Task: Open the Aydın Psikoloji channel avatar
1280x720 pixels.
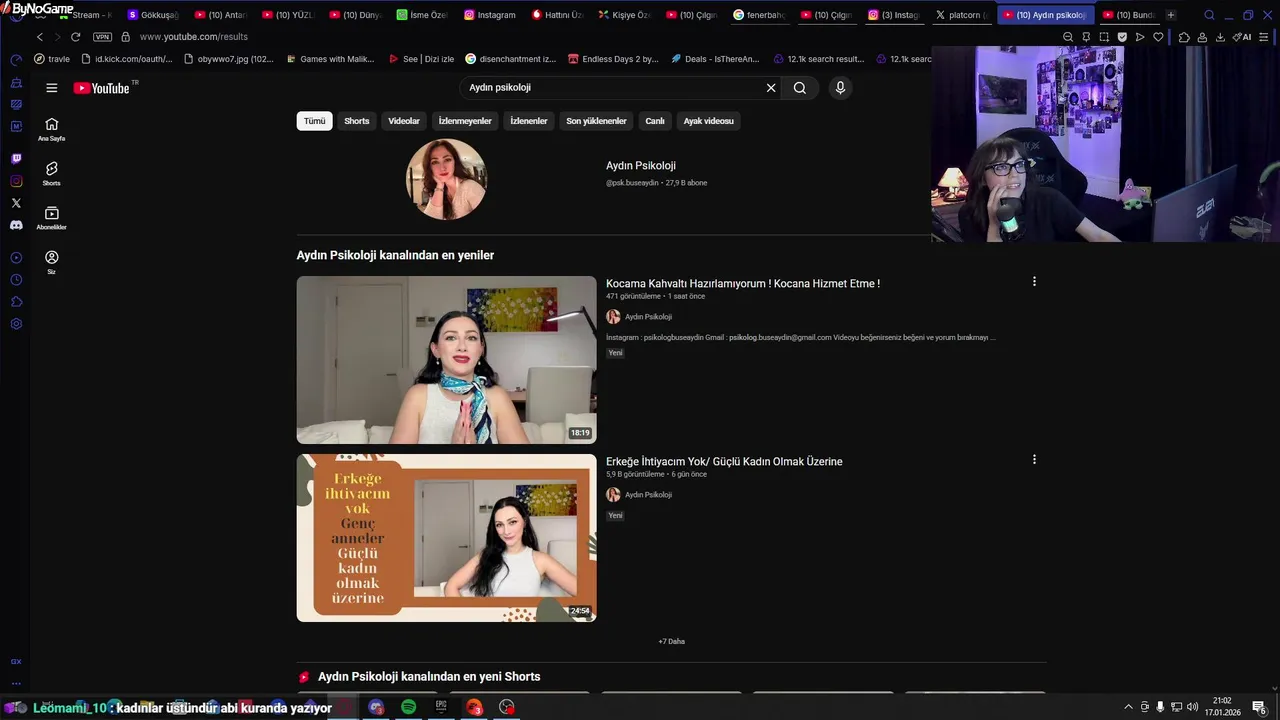Action: click(x=446, y=179)
